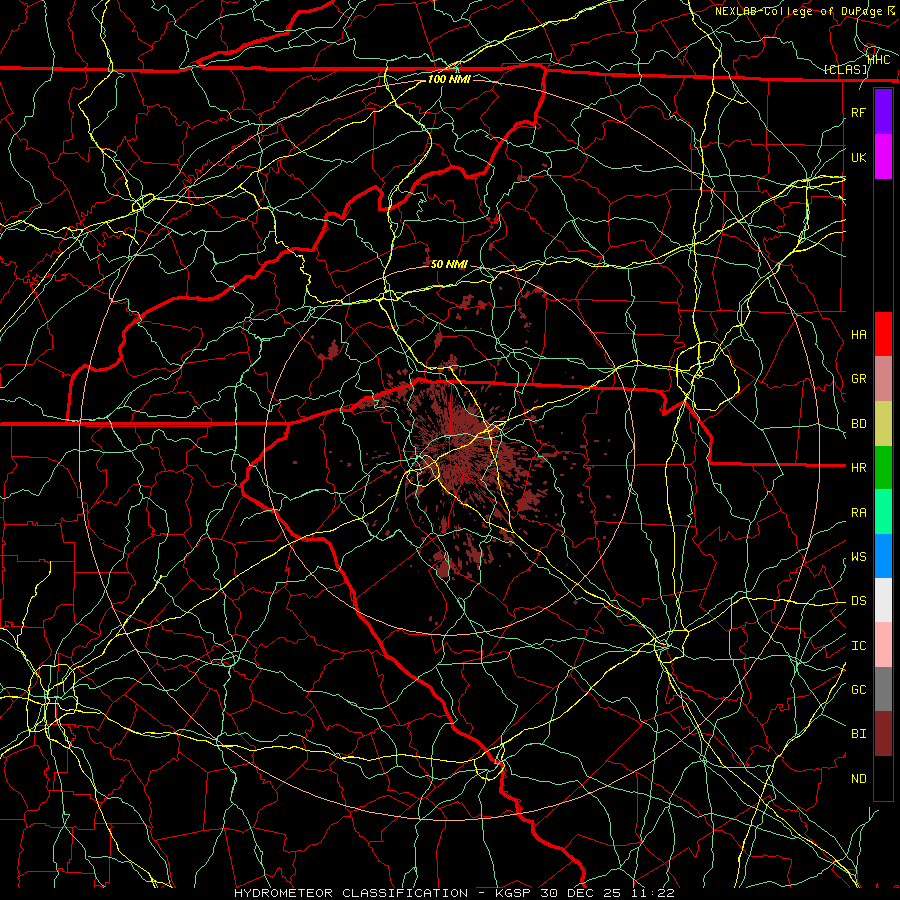900x900 pixels.
Task: Click the "BI" legend label
Action: pos(858,734)
